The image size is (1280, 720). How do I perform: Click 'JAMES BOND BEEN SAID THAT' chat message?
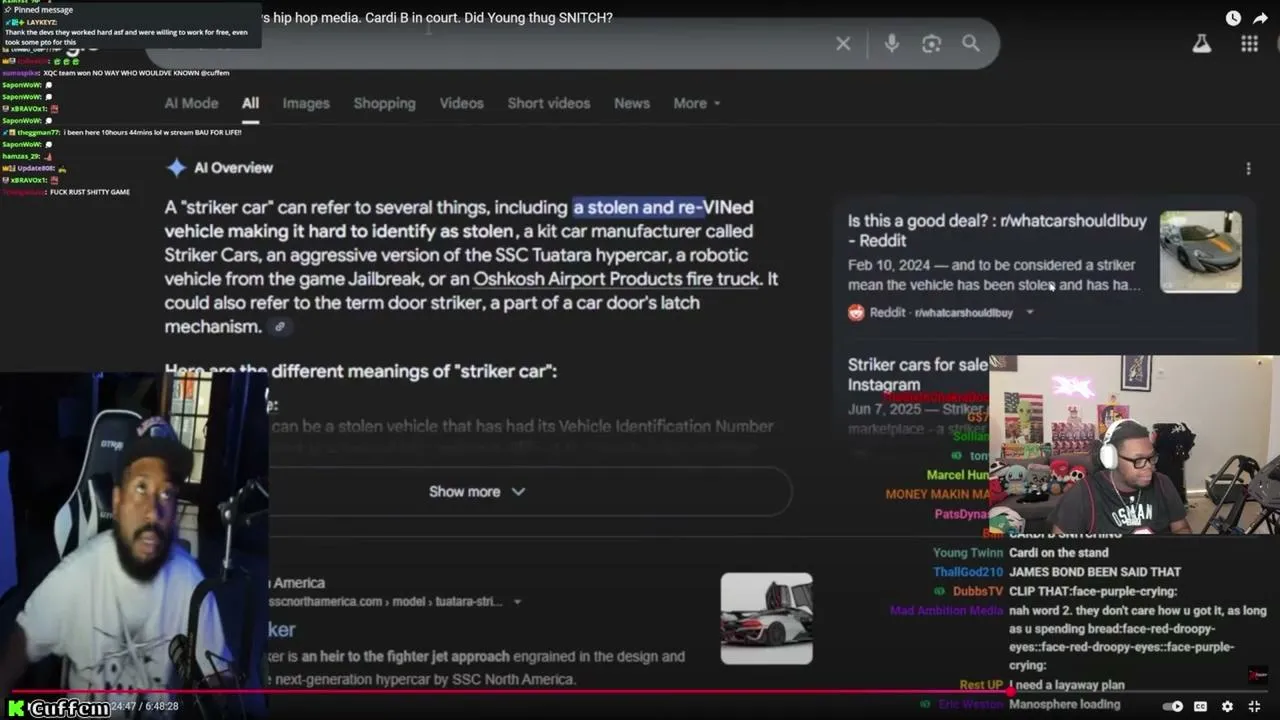pyautogui.click(x=1095, y=572)
